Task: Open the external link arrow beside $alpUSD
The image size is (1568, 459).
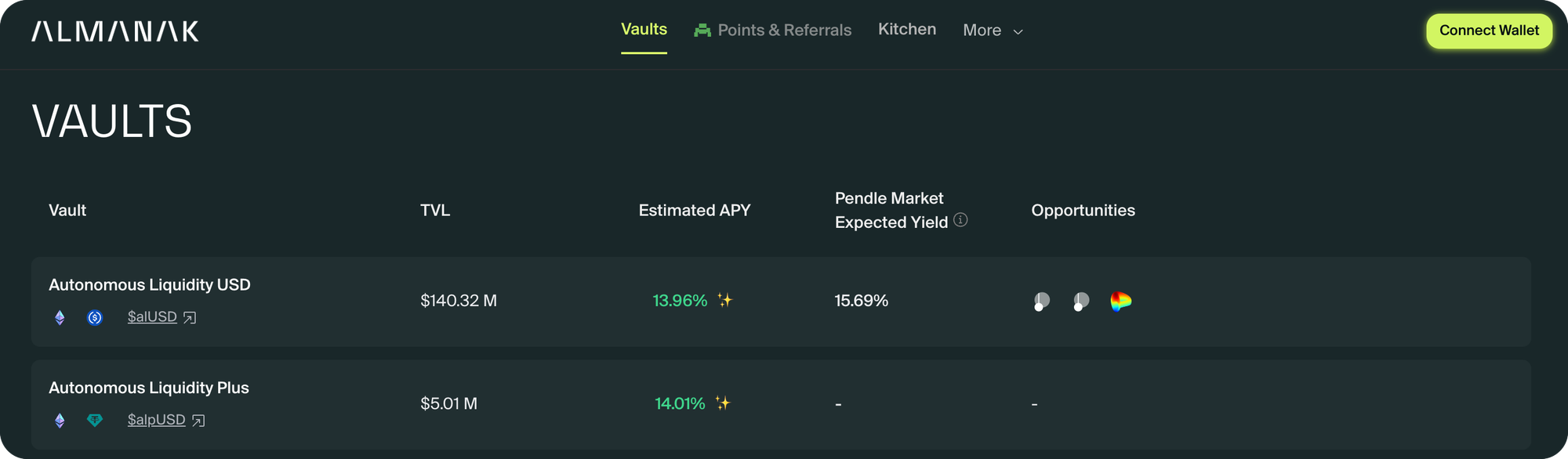Action: pos(198,421)
